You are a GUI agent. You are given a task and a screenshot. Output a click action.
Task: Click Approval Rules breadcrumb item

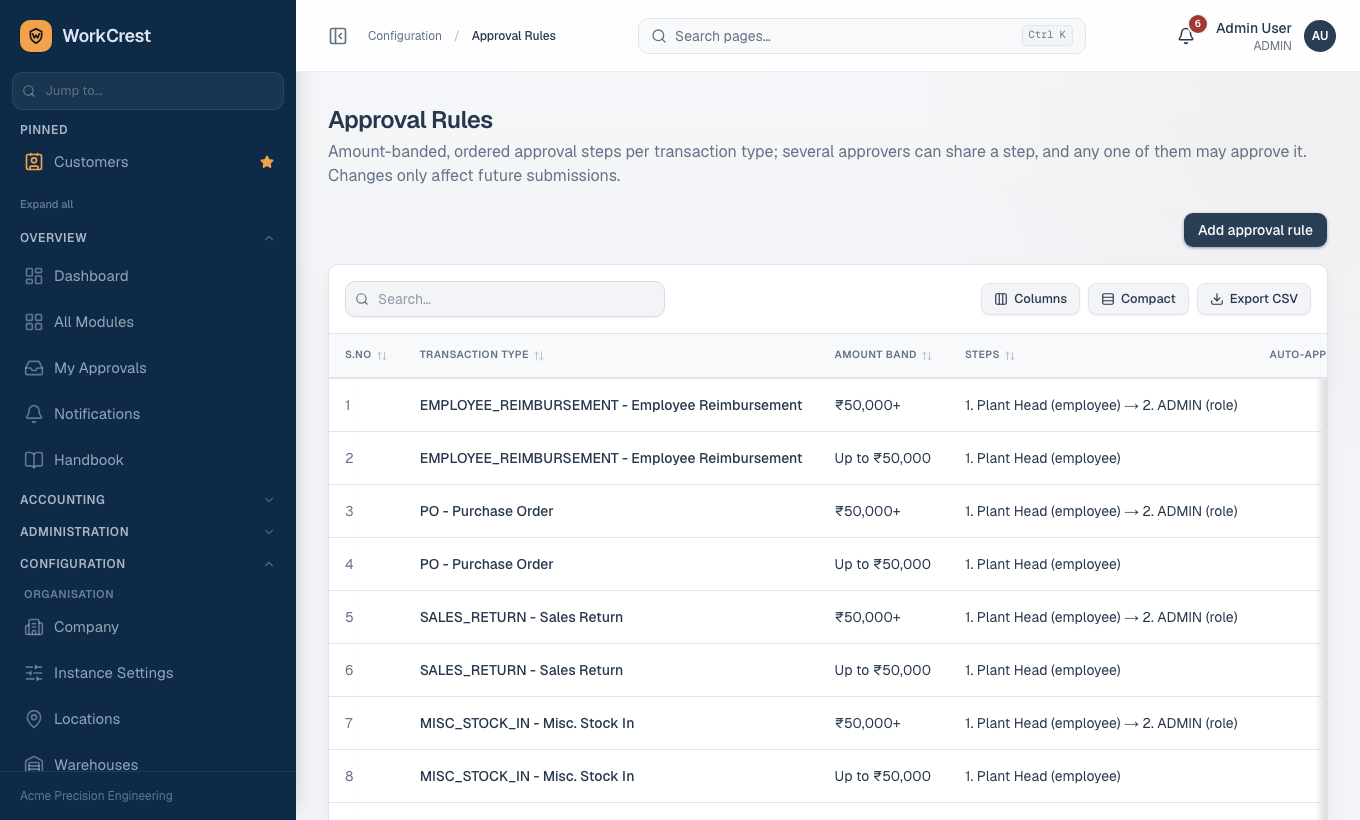(x=514, y=36)
